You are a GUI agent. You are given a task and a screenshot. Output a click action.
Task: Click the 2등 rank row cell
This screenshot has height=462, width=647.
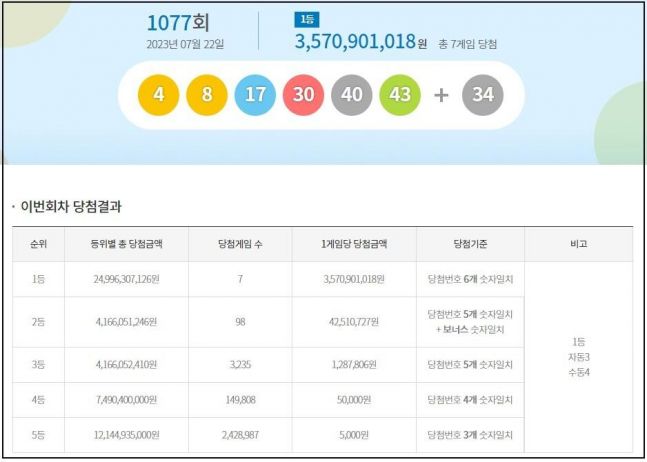click(38, 322)
